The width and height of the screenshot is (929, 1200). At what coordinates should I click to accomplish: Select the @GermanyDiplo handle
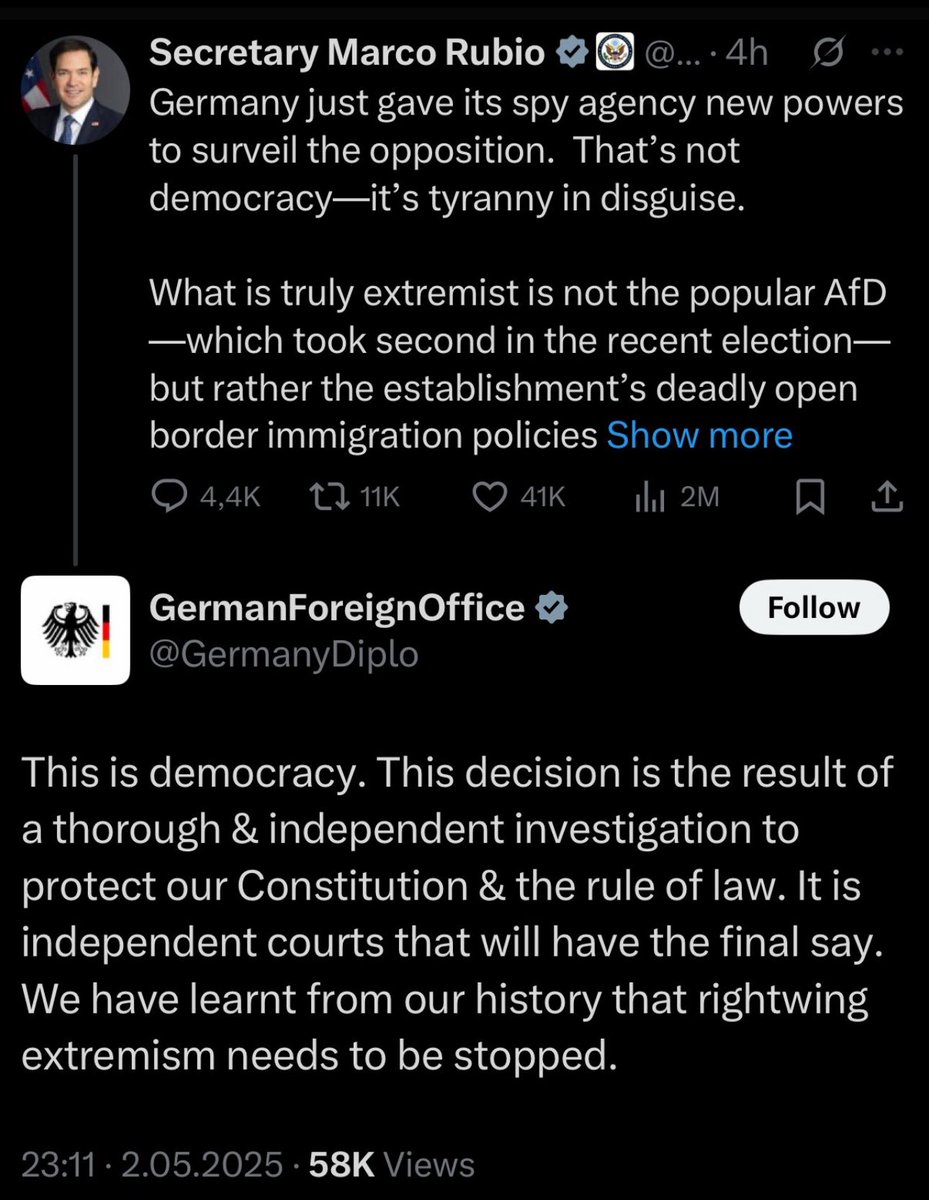285,655
